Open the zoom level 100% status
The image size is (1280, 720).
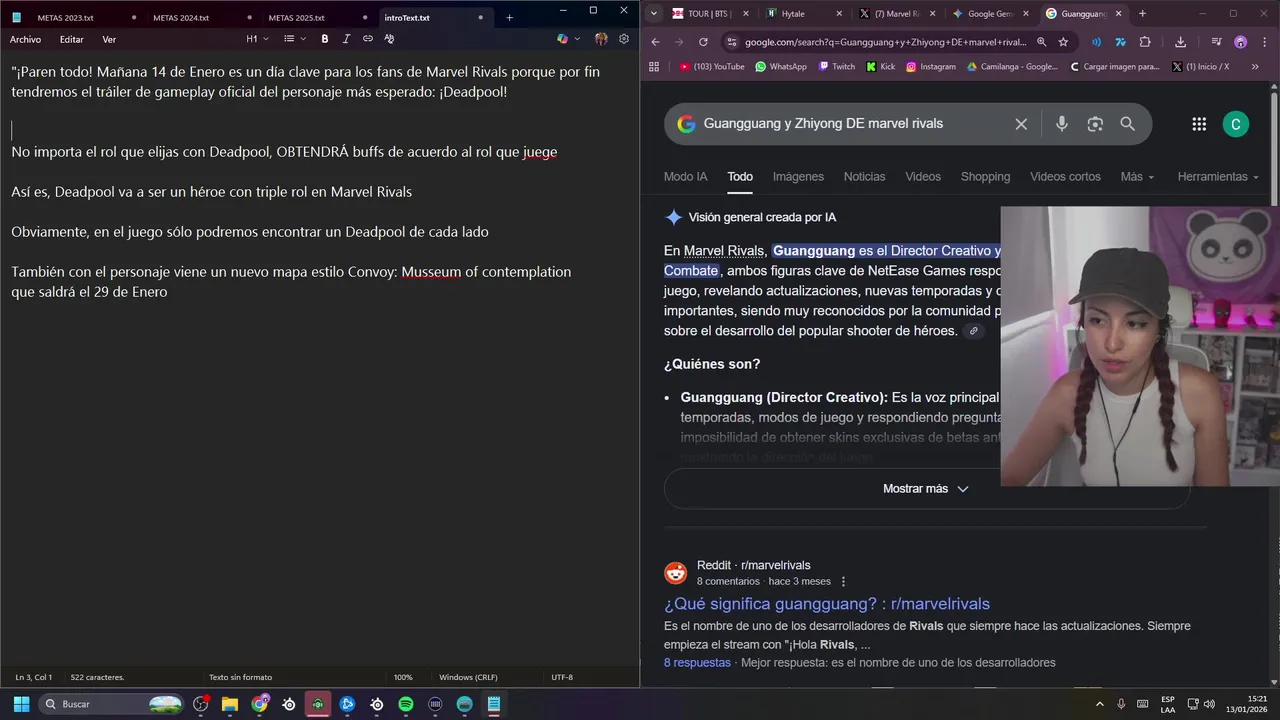403,677
